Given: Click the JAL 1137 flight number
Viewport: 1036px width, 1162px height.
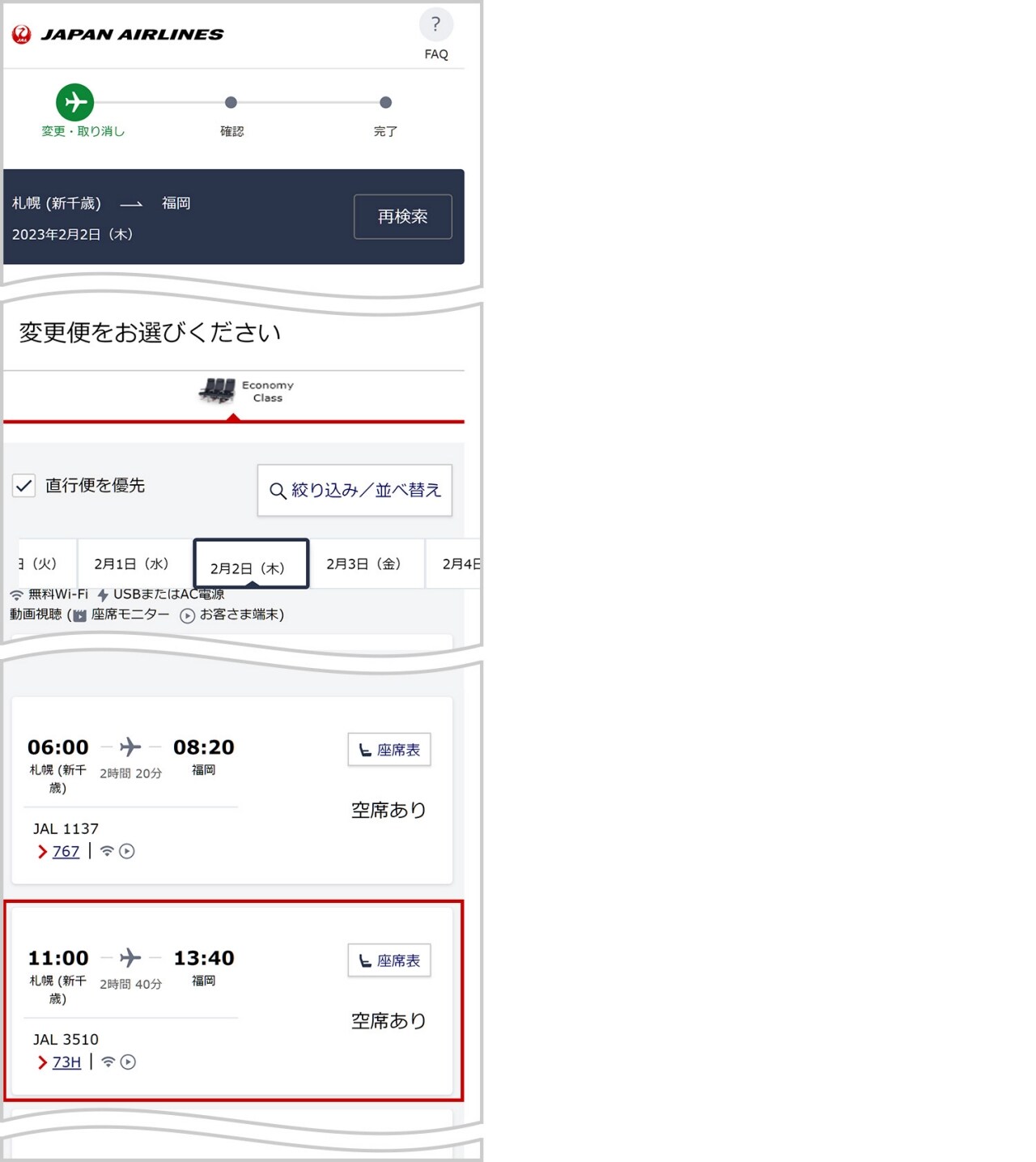Looking at the screenshot, I should [x=66, y=828].
